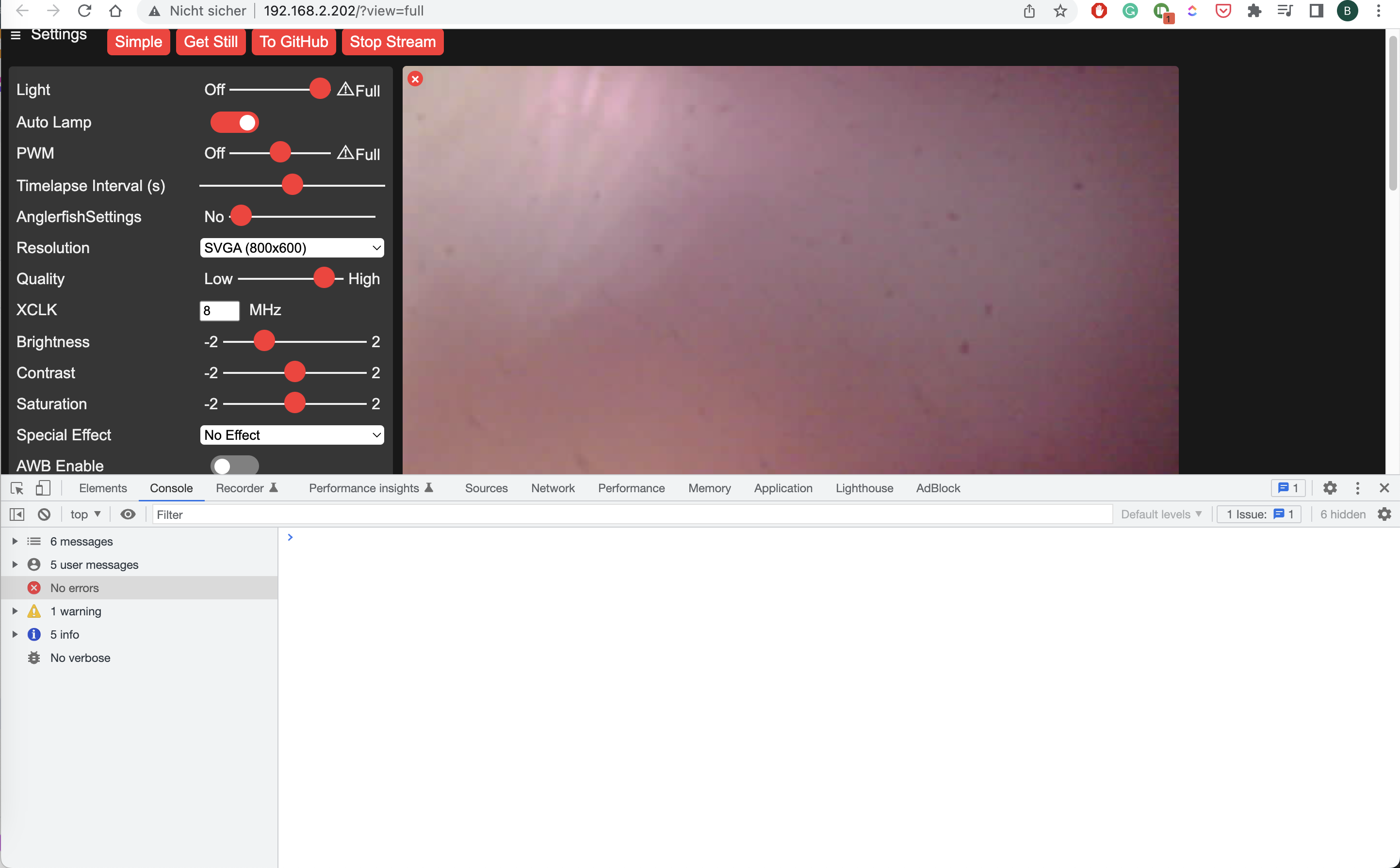Image resolution: width=1400 pixels, height=868 pixels.
Task: Show the console sidebar panel icon
Action: tap(16, 514)
